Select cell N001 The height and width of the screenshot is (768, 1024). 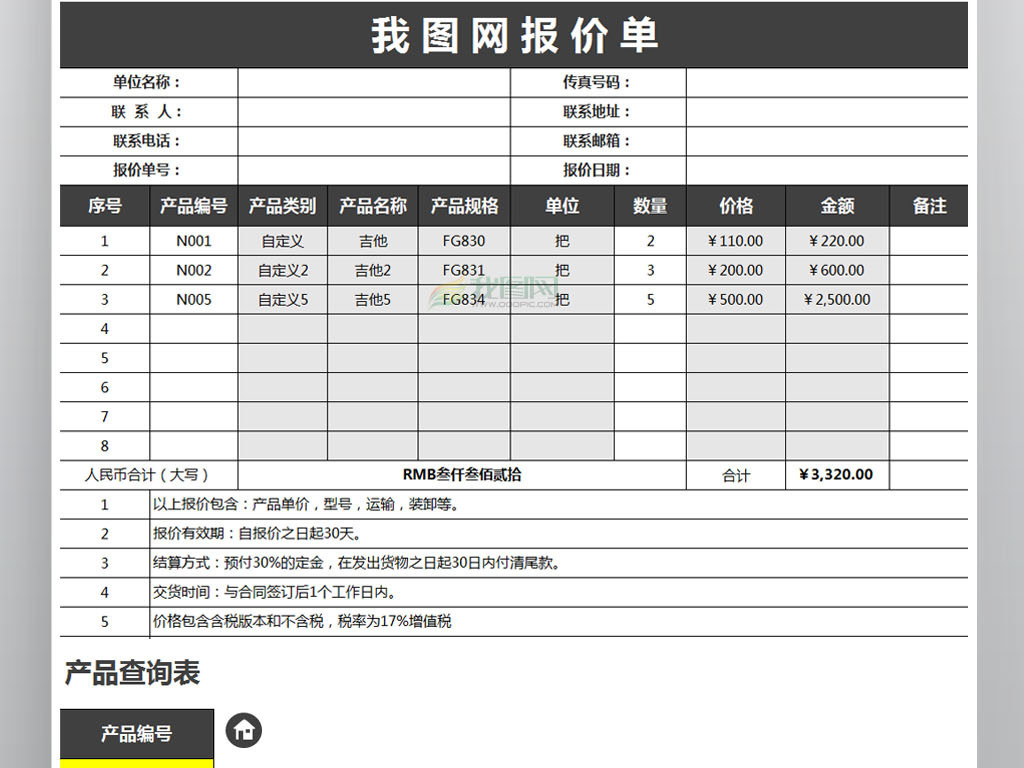(194, 241)
